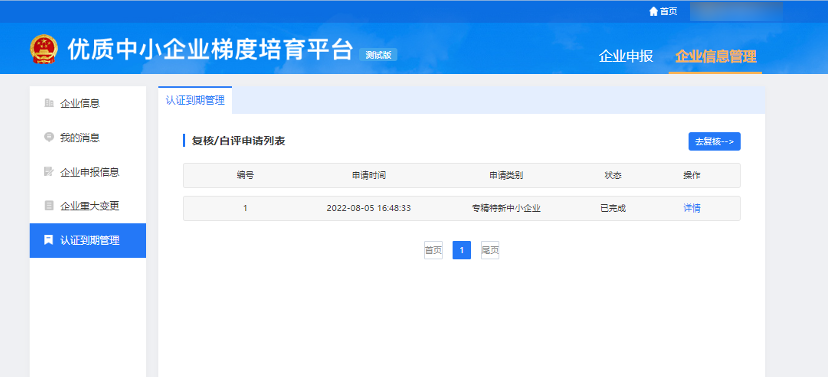This screenshot has width=828, height=377.
Task: Click row number 1 in 编号 column
Action: (x=245, y=208)
